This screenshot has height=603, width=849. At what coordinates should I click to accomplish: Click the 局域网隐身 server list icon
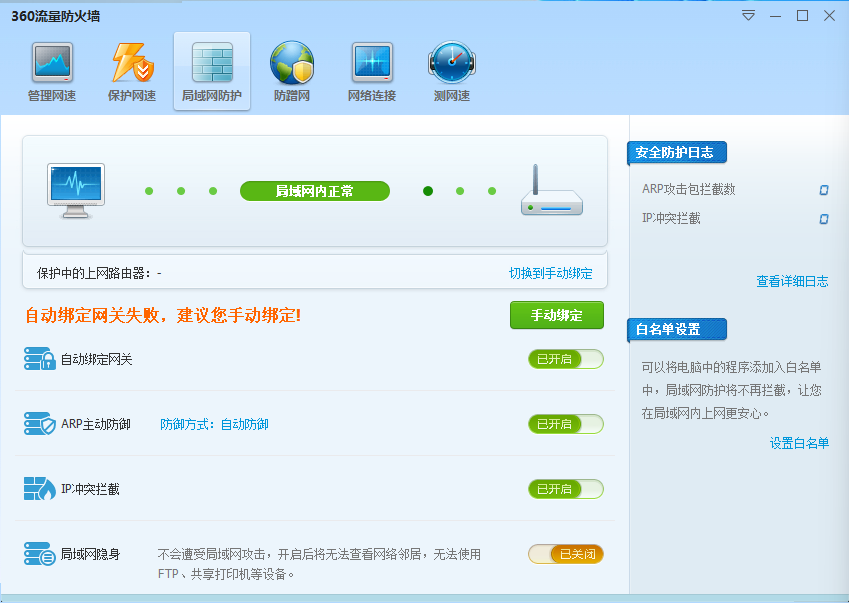click(40, 554)
